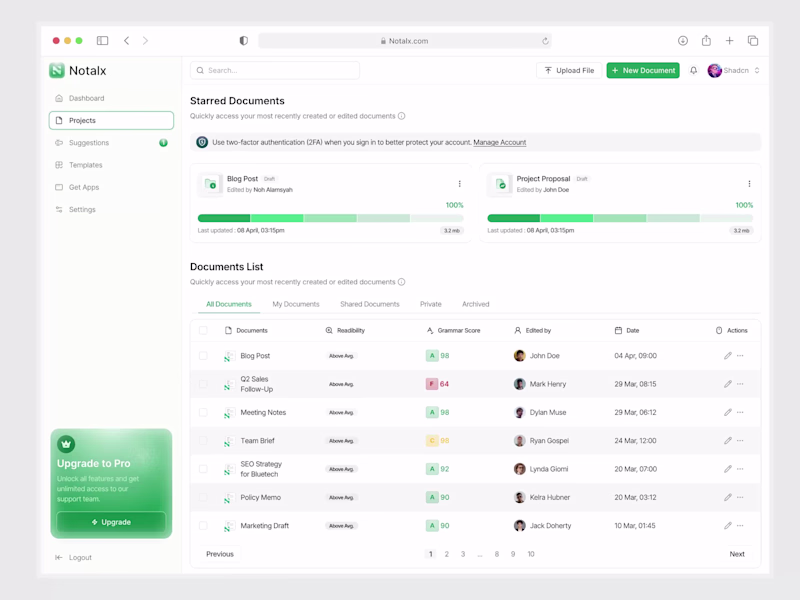Click the Project Proposal progress bar
This screenshot has width=800, height=600.
pos(620,218)
